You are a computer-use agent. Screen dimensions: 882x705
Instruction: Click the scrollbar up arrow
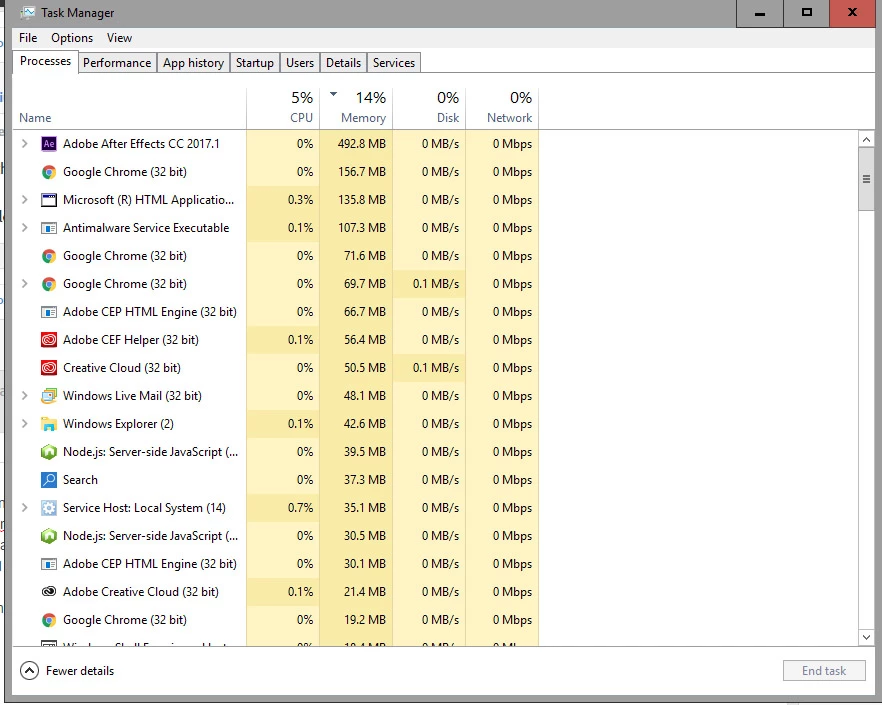point(866,139)
